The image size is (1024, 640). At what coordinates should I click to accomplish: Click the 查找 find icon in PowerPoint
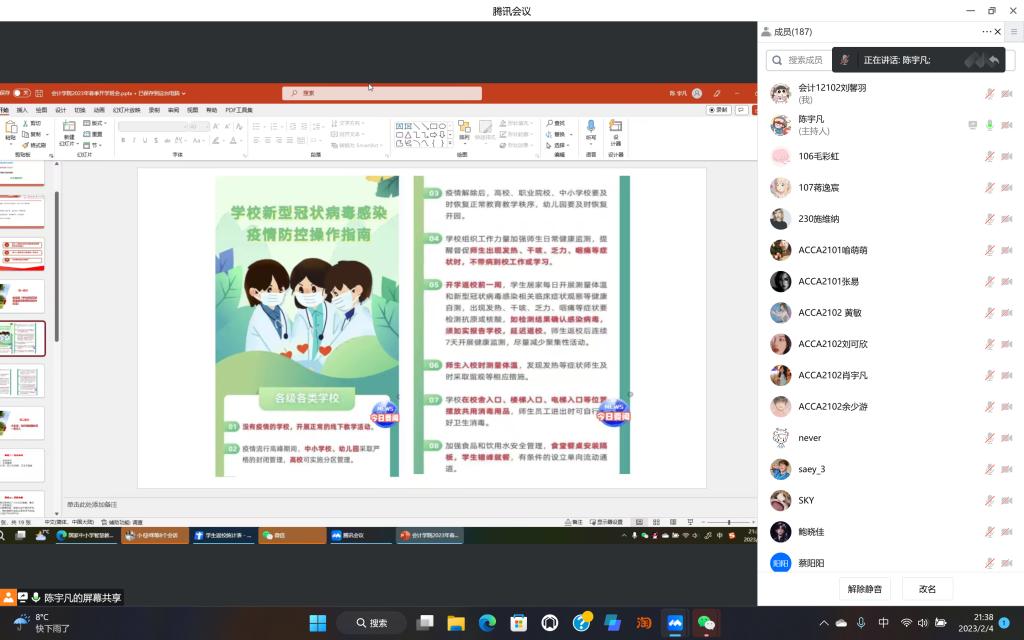coord(556,123)
